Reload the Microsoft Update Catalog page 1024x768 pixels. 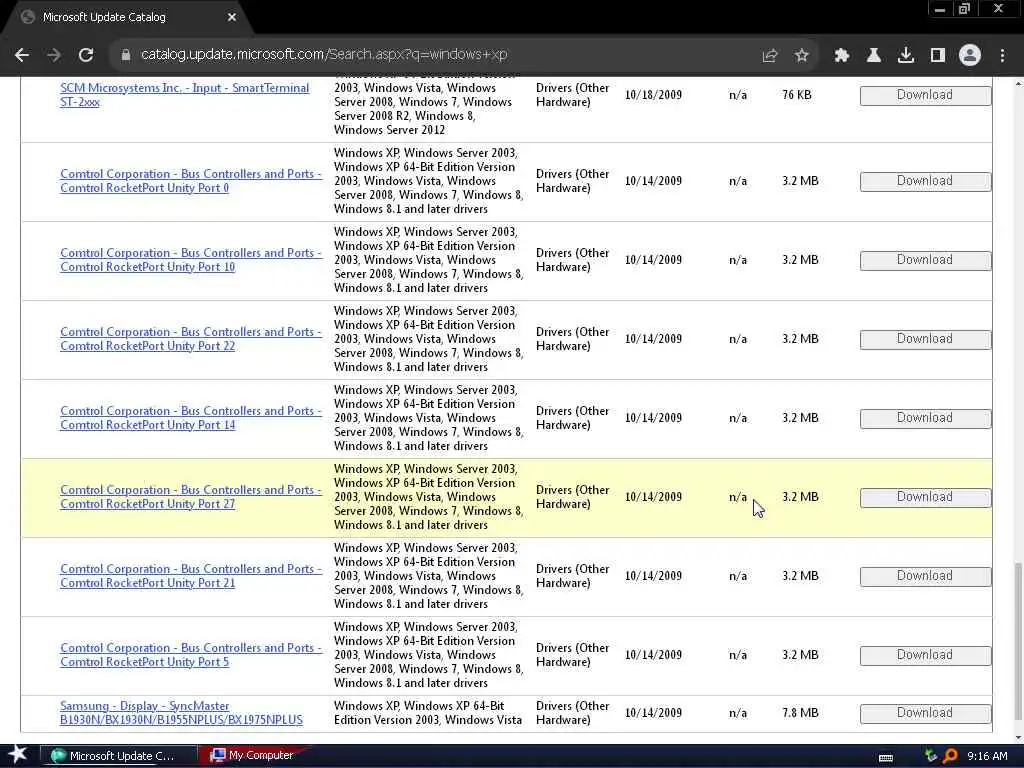tap(86, 55)
